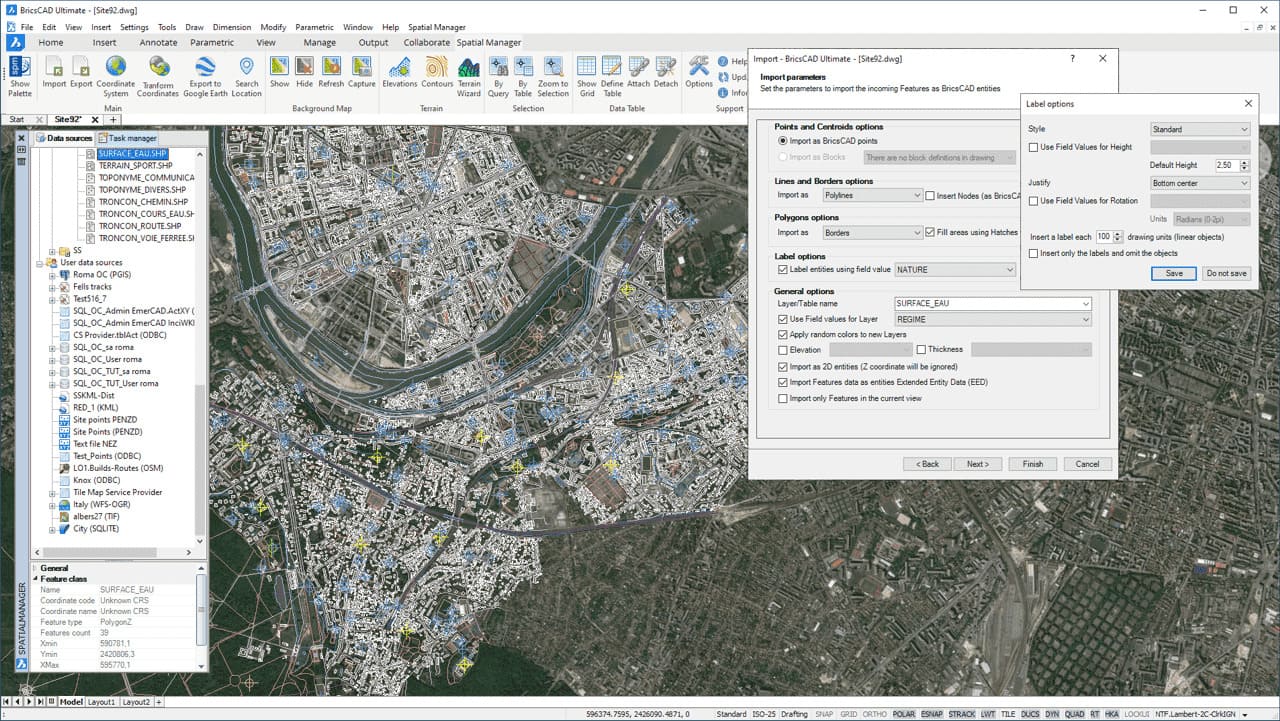This screenshot has height=721, width=1280.
Task: Click the Import ribbon icon
Action: point(54,72)
